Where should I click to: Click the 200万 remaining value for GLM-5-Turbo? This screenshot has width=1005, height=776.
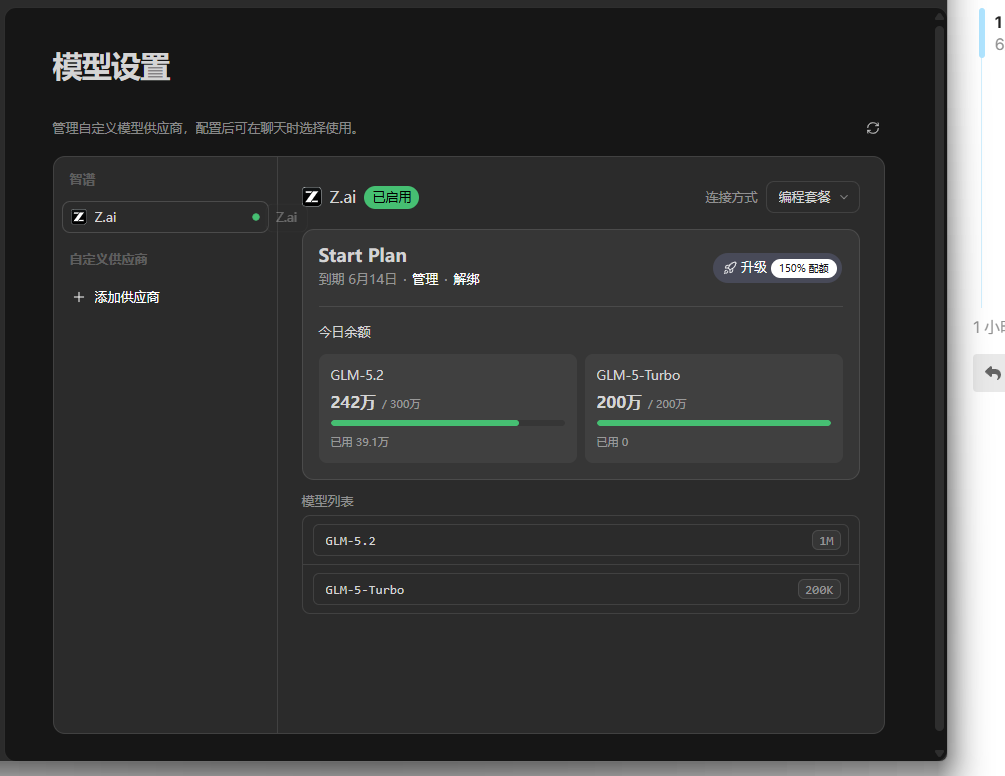point(619,402)
